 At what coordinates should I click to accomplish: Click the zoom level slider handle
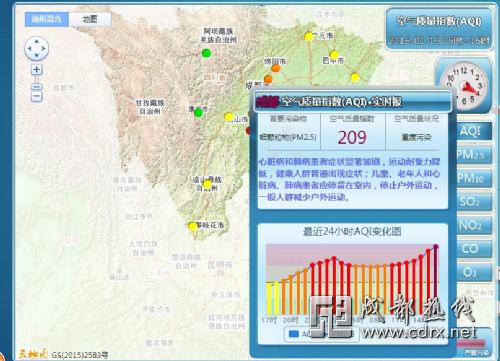tap(37, 87)
